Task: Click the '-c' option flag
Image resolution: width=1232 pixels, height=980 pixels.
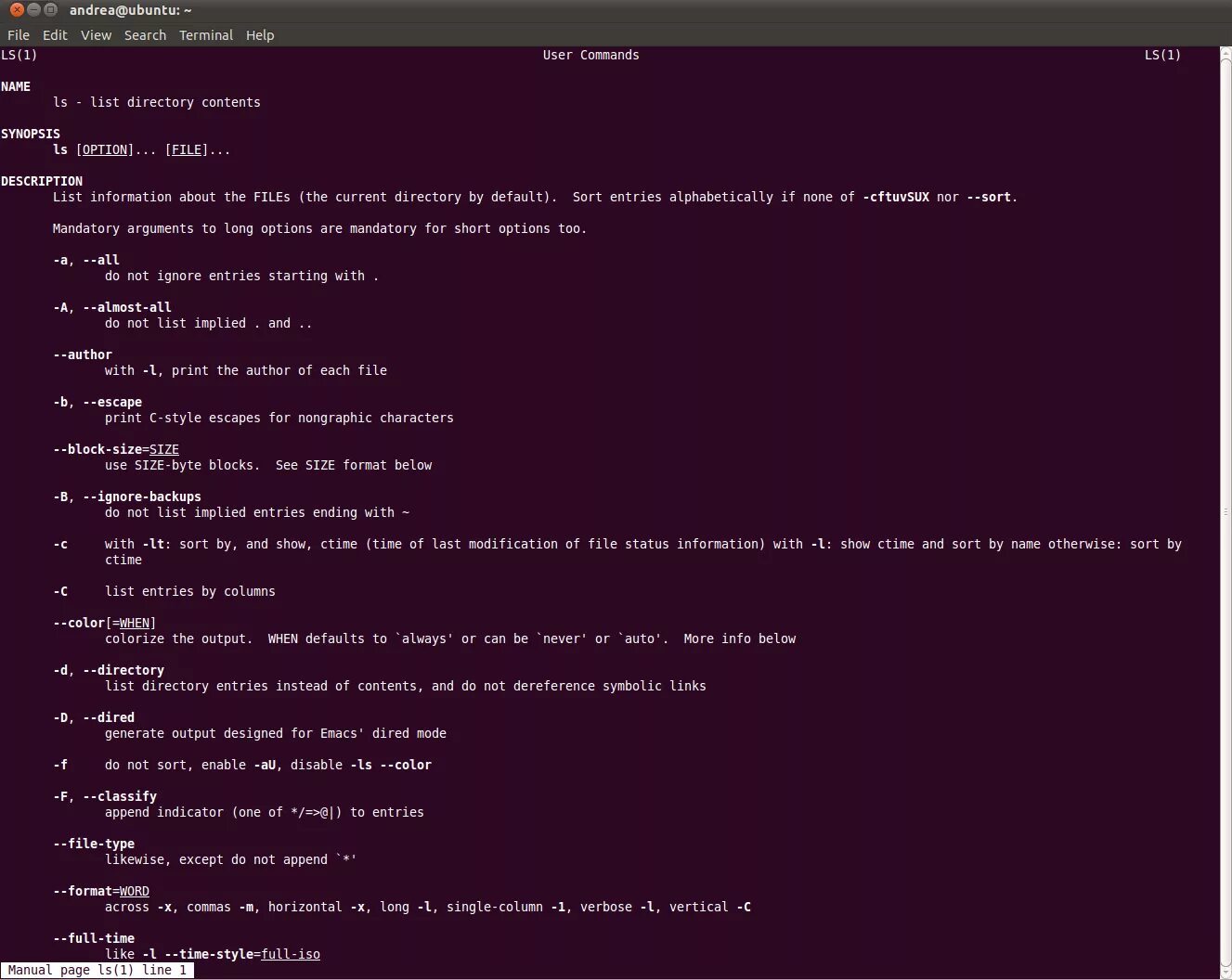Action: (x=60, y=544)
